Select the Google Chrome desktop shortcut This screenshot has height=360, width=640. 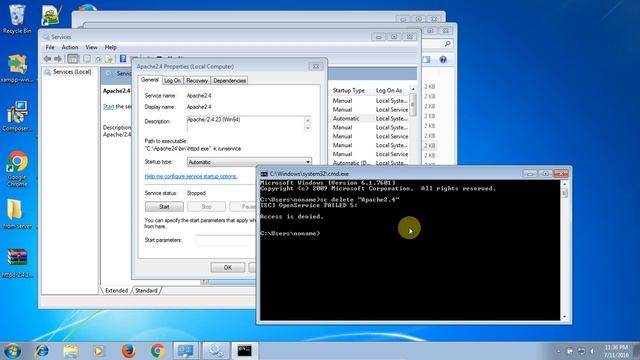17,169
